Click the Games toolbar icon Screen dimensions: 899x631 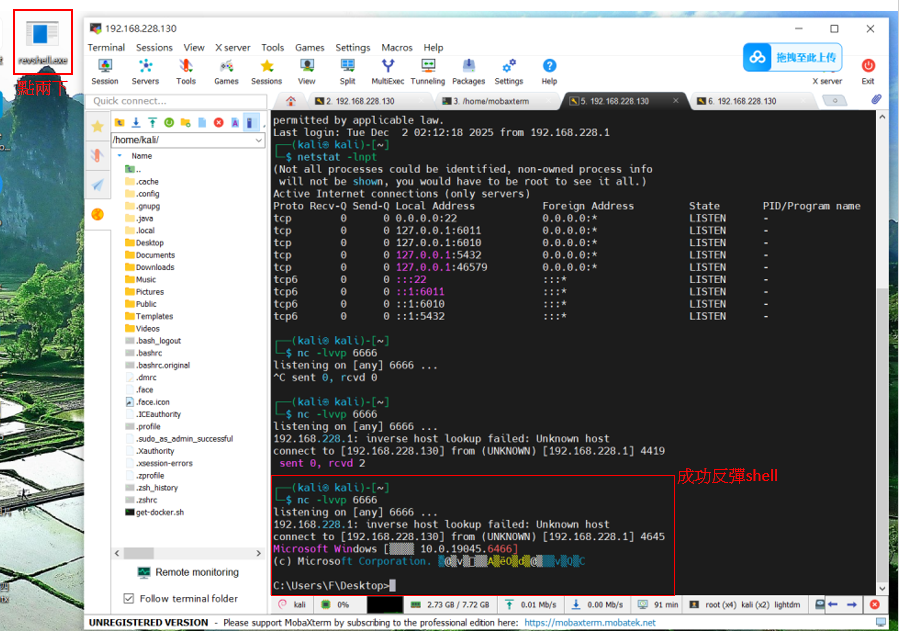[x=226, y=72]
